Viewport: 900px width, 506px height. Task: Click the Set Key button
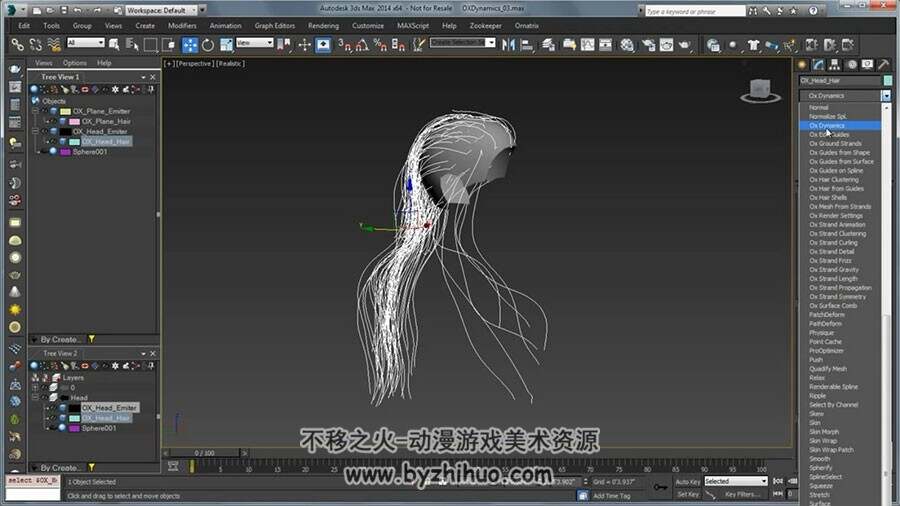pyautogui.click(x=688, y=494)
